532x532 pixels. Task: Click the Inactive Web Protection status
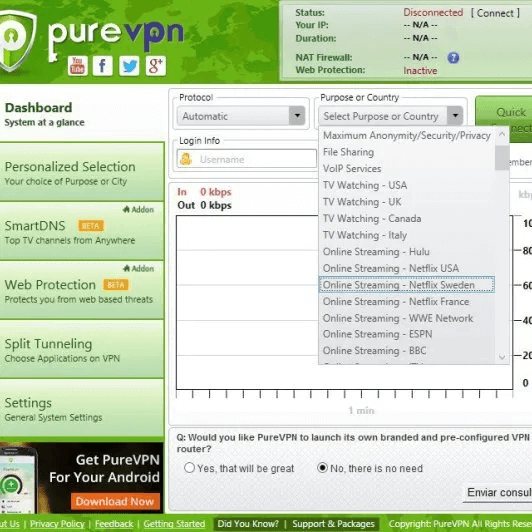click(420, 71)
